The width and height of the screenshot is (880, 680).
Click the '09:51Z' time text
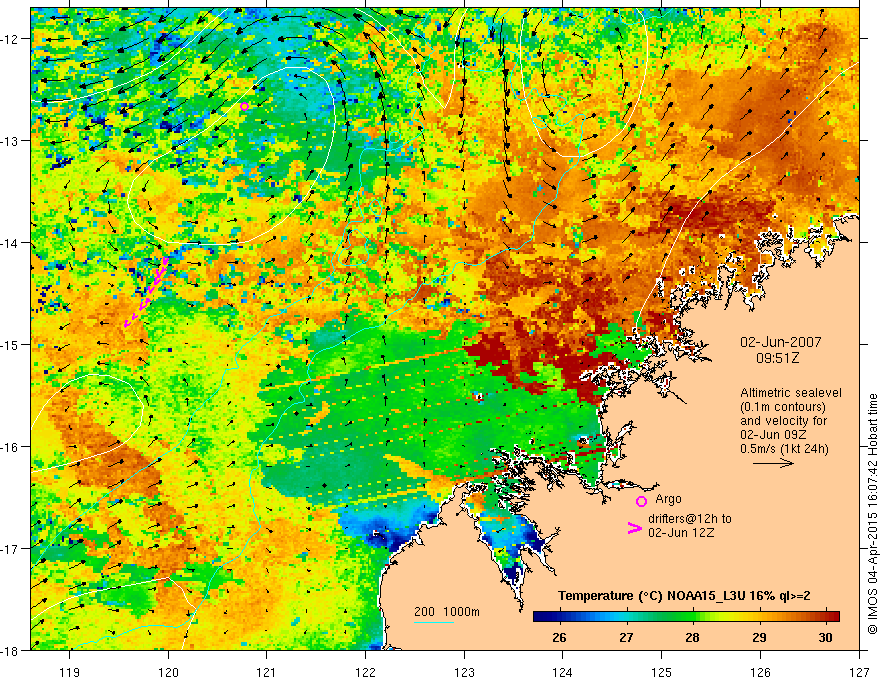[x=777, y=358]
